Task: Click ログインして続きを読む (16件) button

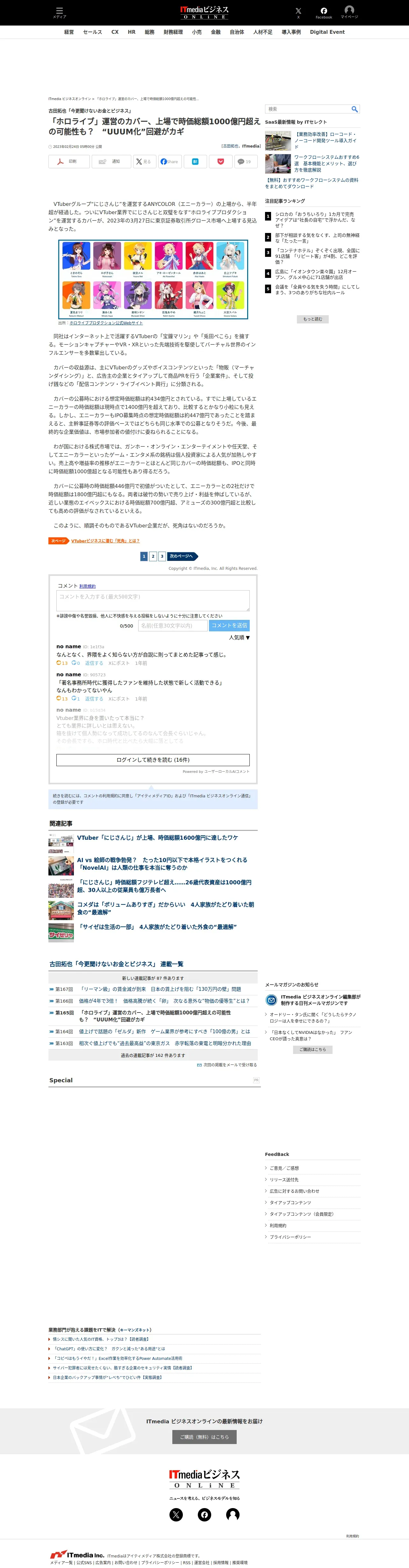Action: [x=153, y=760]
